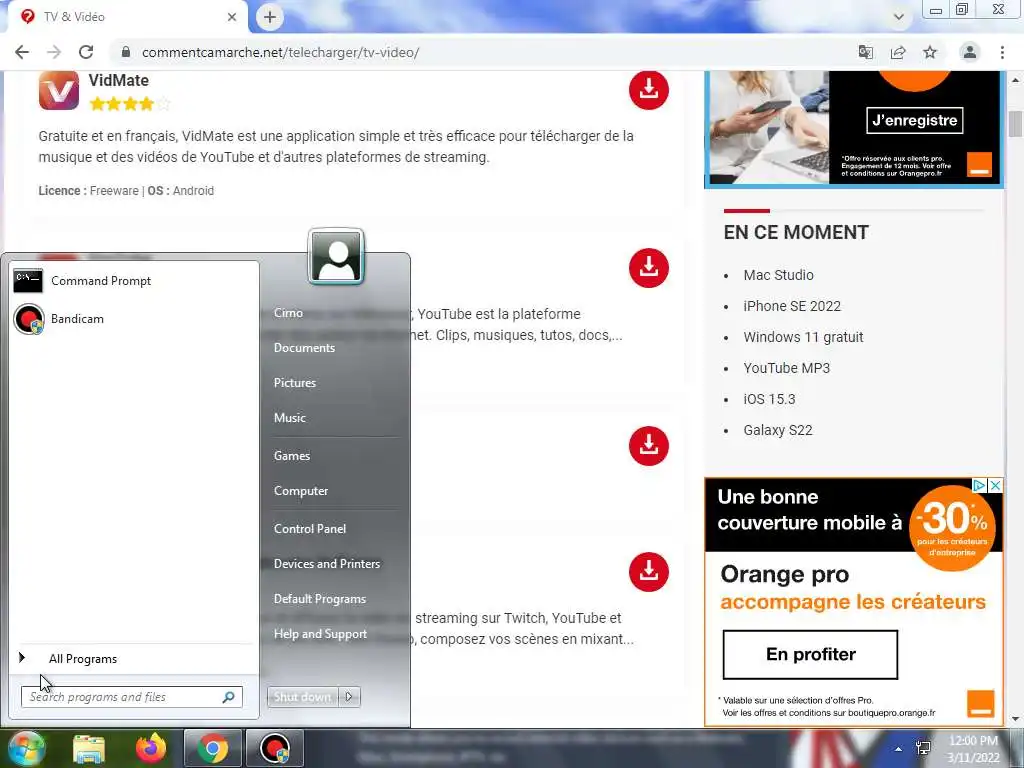Click the Bandicam record icon in Start menu
Viewport: 1024px width, 768px height.
pos(29,319)
